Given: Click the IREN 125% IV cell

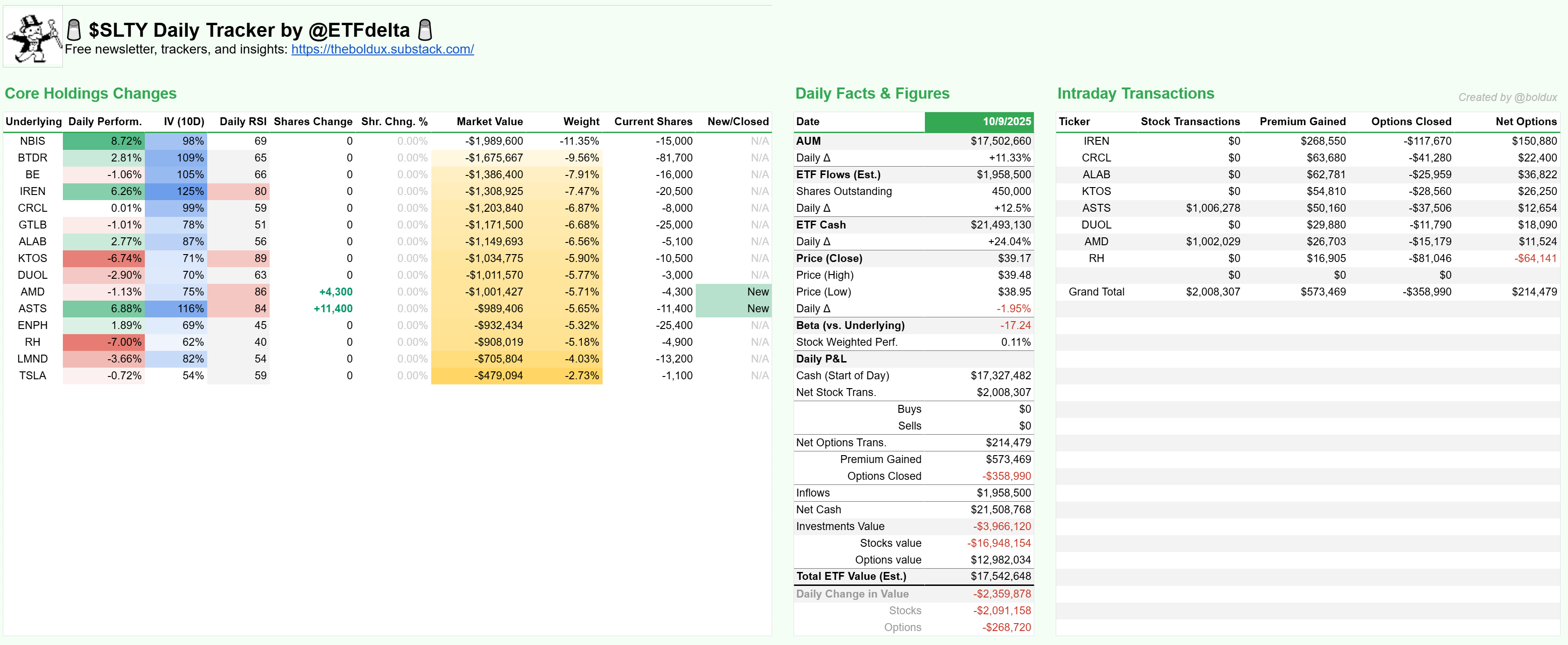Looking at the screenshot, I should [x=190, y=191].
